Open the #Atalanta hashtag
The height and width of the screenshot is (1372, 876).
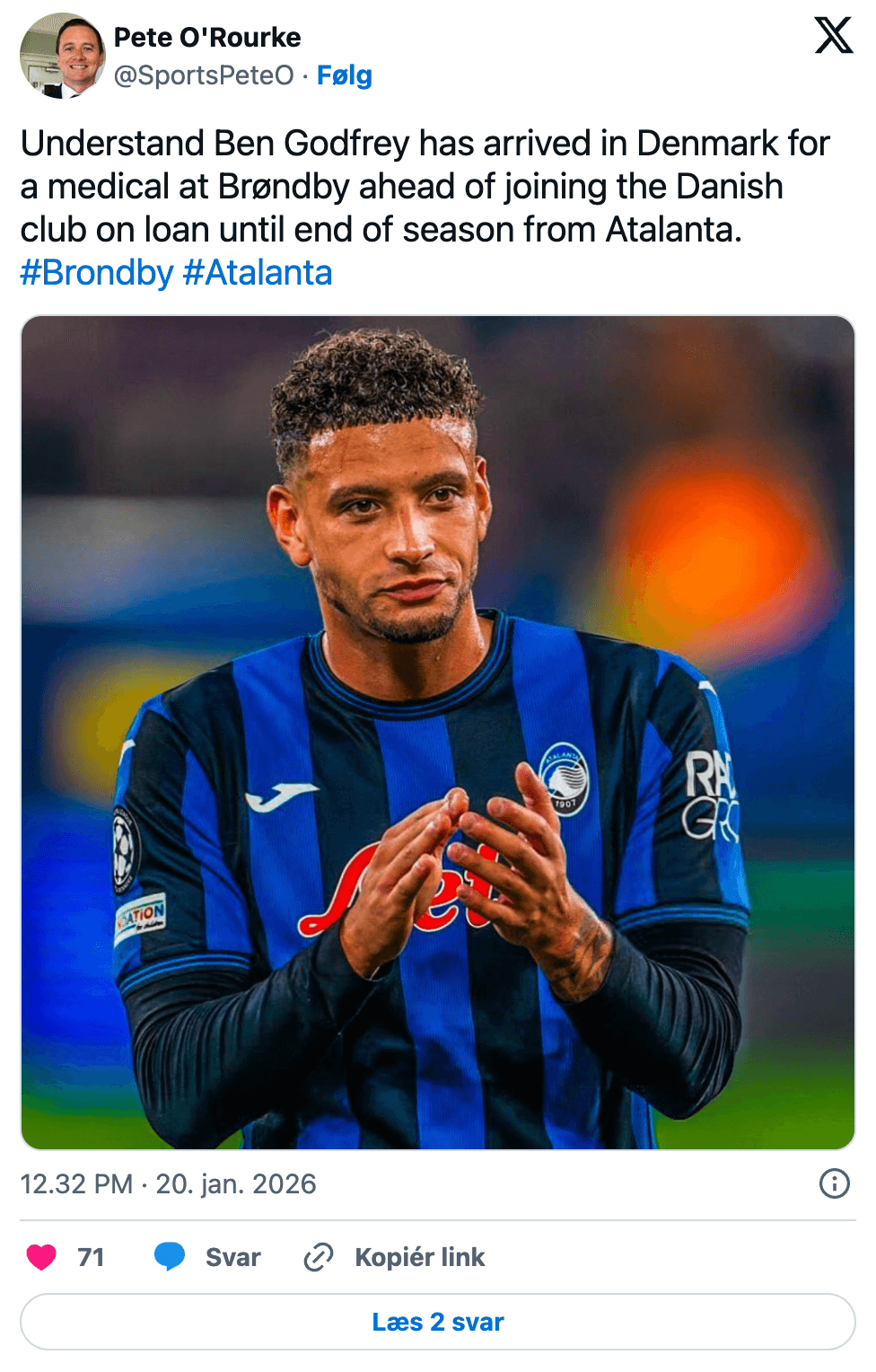[x=258, y=273]
